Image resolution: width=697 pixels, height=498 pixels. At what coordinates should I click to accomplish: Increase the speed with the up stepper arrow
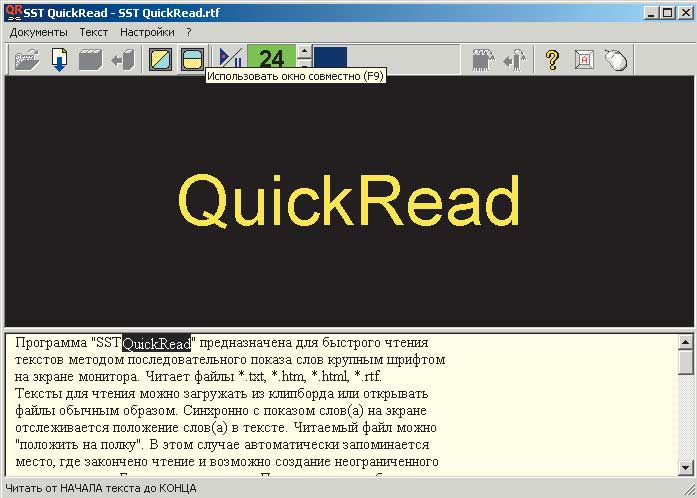coord(304,51)
